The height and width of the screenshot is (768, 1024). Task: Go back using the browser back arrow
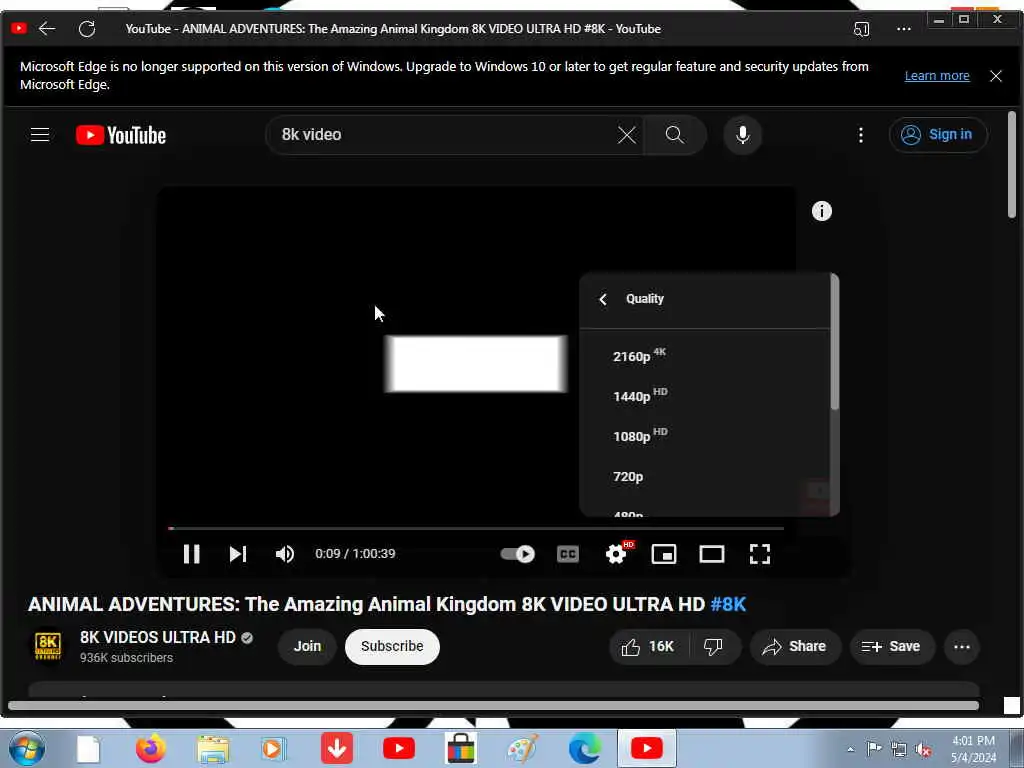pyautogui.click(x=47, y=28)
